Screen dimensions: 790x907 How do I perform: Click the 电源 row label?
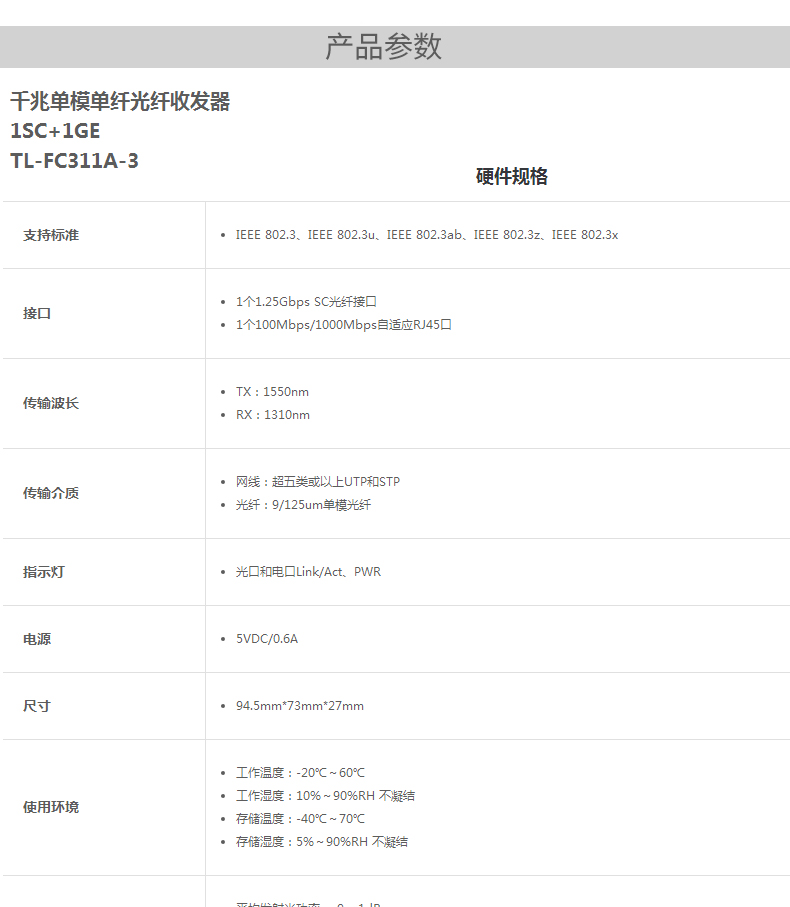pos(37,639)
